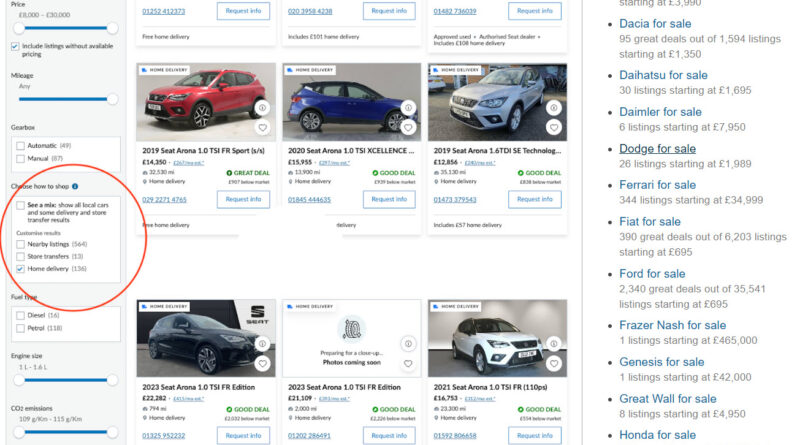Viewport: 800px width, 445px height.
Task: Request info for the 2019 Arona FR Sport
Action: point(243,200)
